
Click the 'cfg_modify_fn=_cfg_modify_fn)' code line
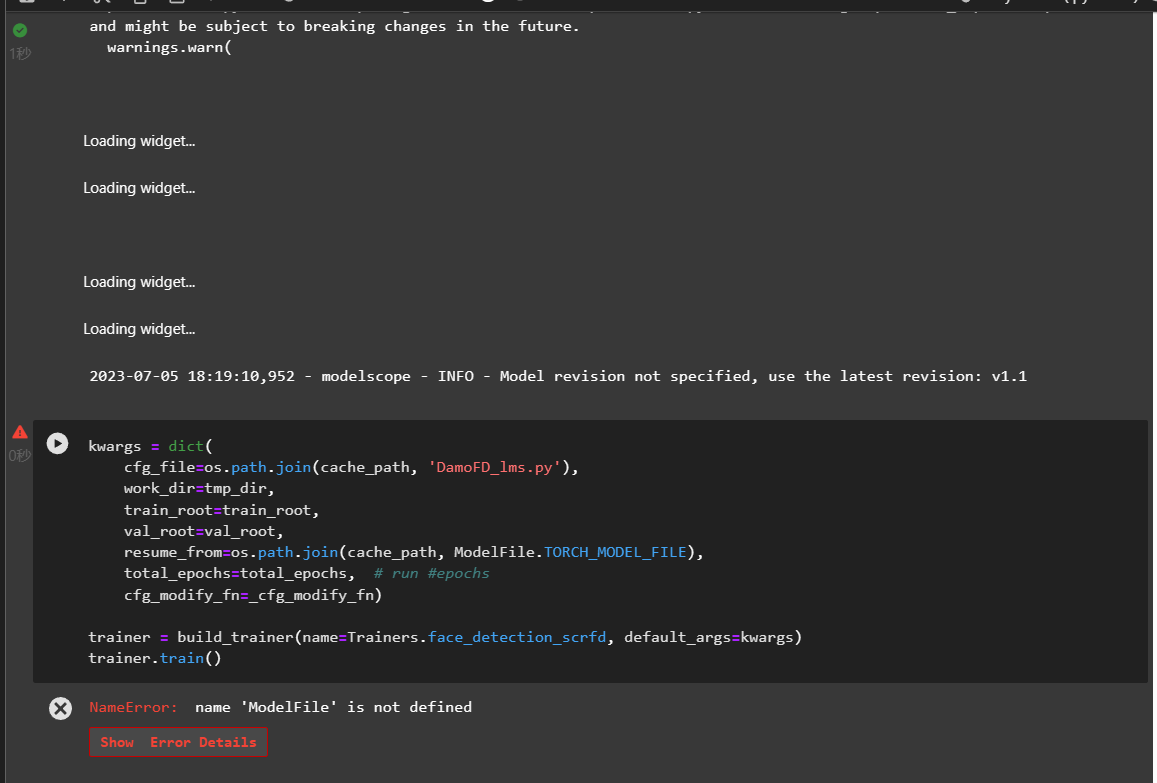[x=253, y=595]
